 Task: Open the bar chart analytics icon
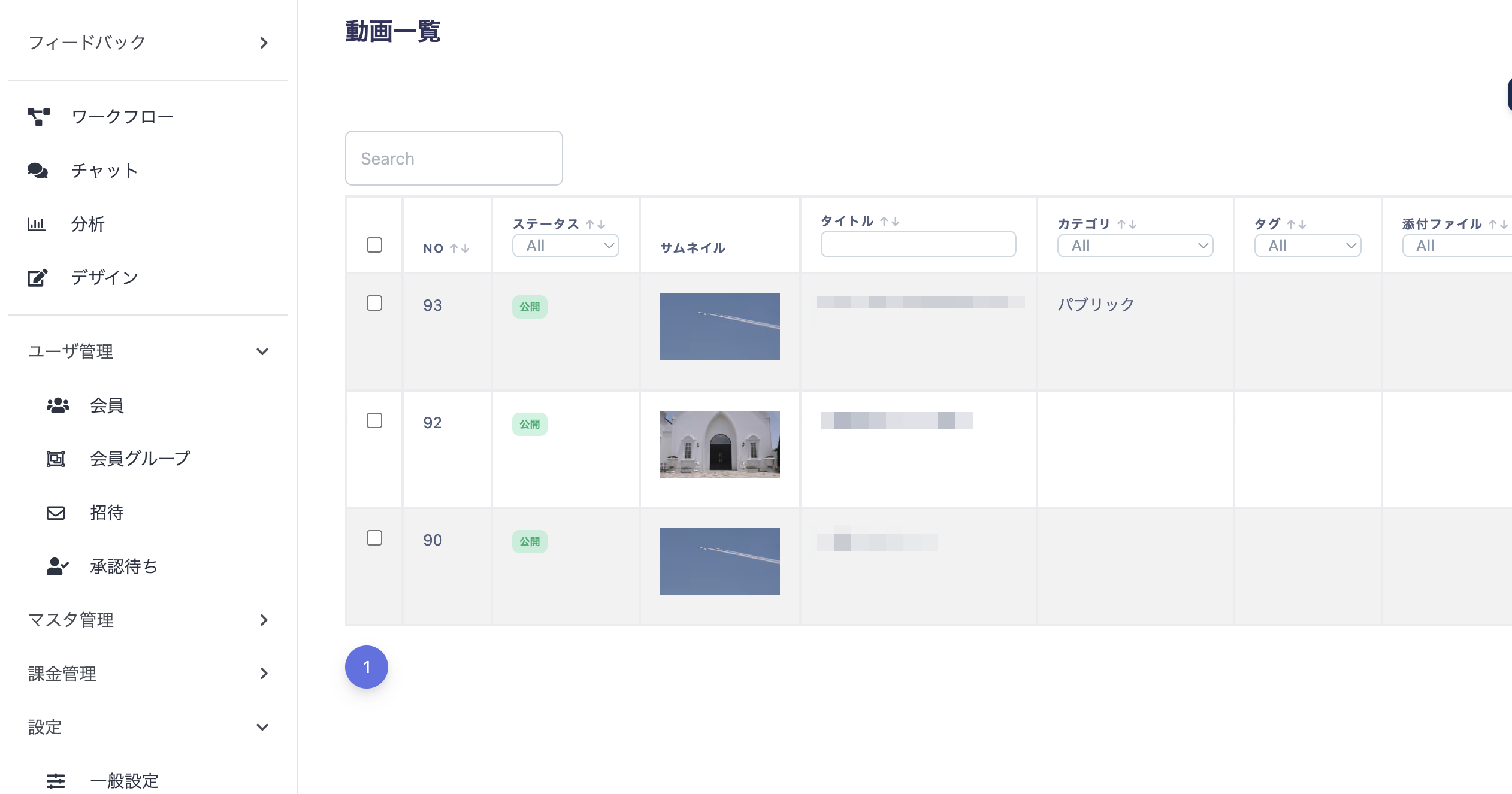(x=36, y=225)
